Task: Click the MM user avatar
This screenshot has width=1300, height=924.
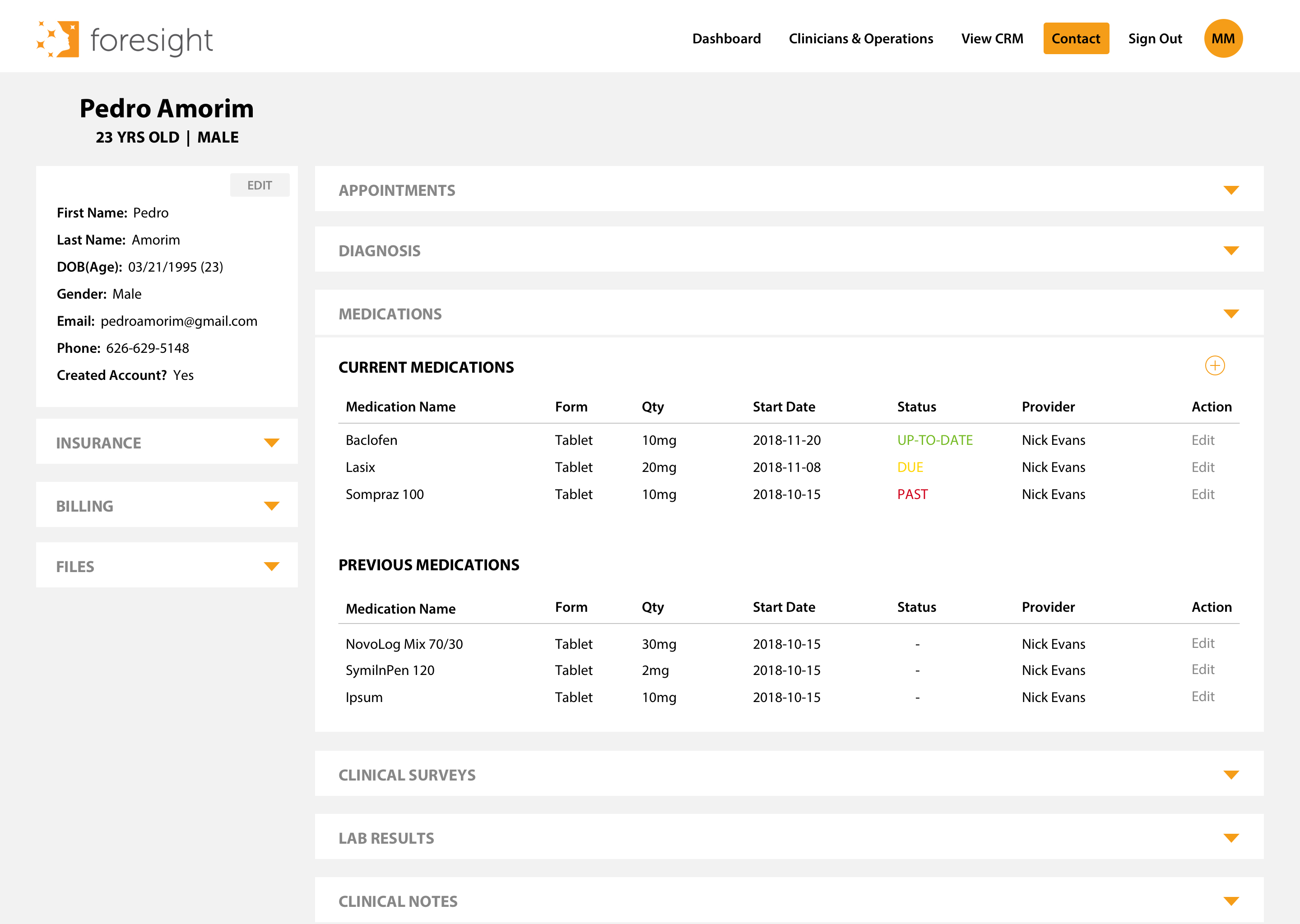Action: (x=1223, y=39)
